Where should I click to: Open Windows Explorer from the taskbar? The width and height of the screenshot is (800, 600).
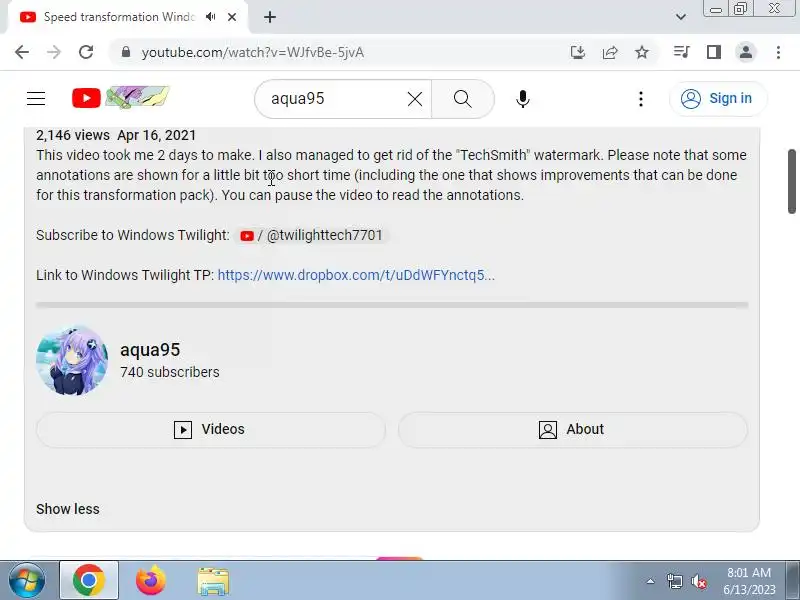pos(213,581)
